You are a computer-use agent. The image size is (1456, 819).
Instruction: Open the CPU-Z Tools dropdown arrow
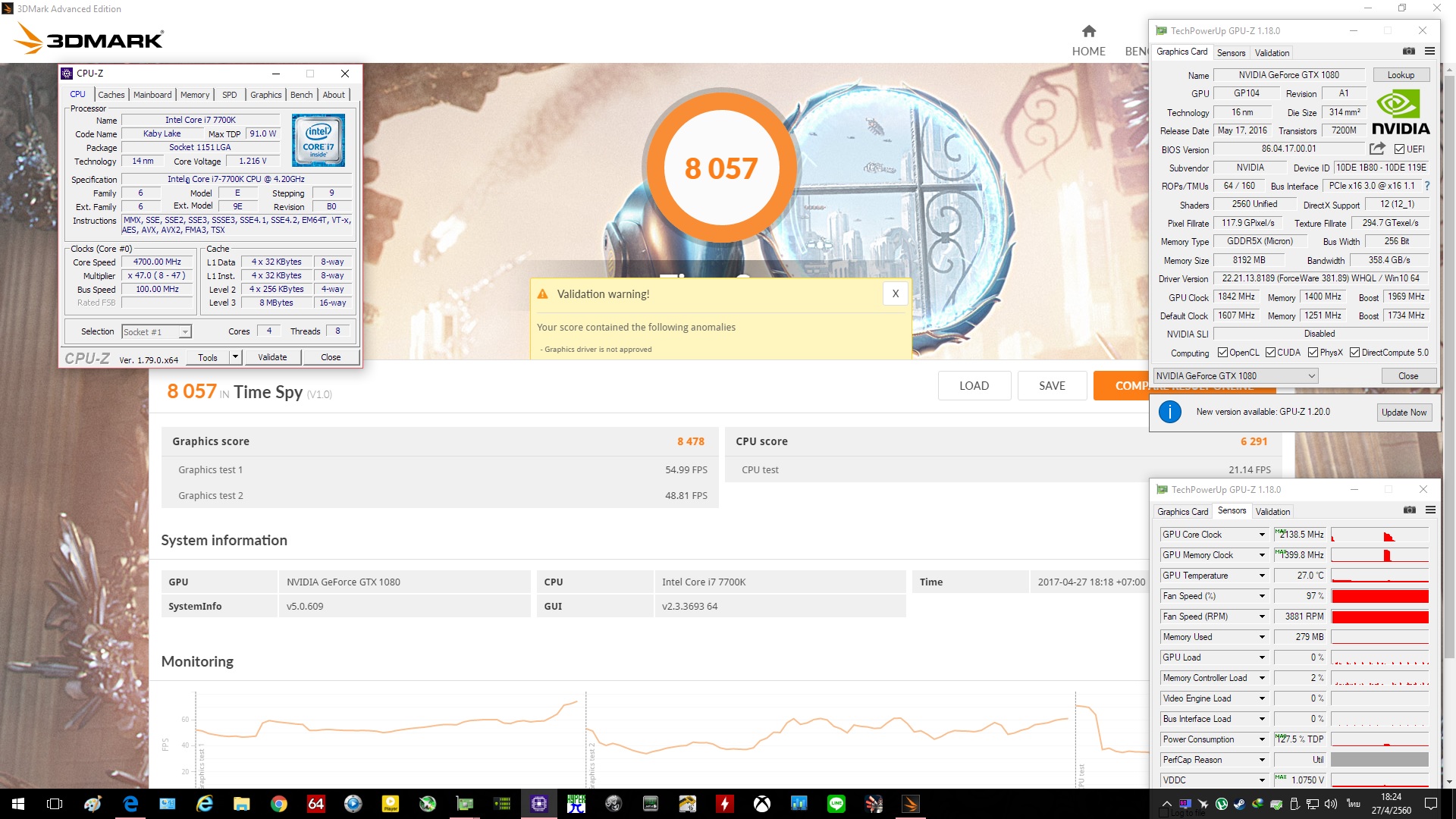(x=235, y=357)
